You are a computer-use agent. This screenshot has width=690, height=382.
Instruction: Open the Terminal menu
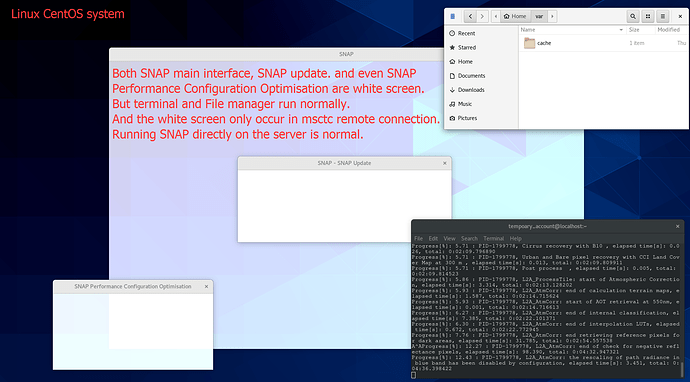(494, 239)
